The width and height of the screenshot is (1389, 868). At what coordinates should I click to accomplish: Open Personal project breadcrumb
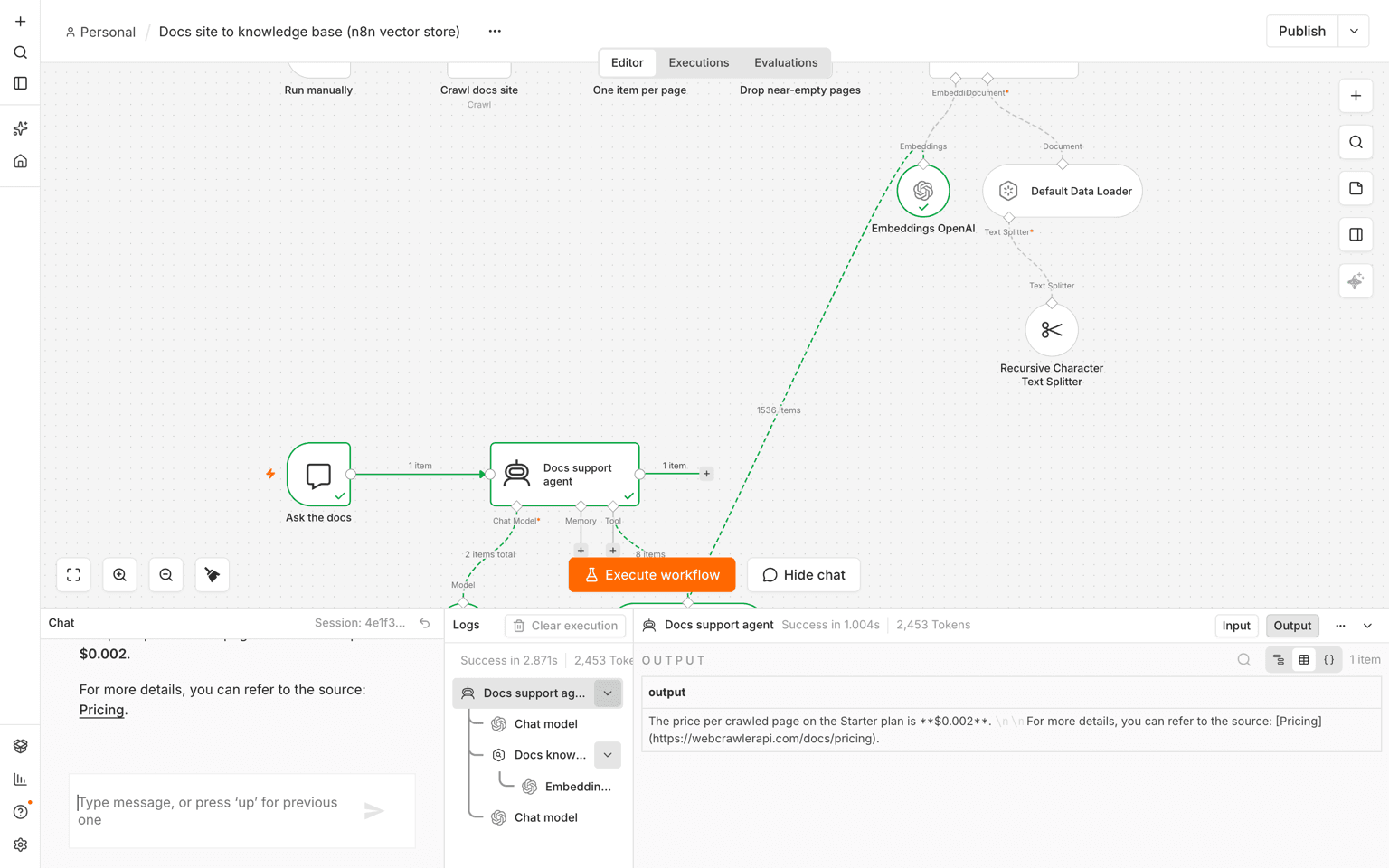(100, 32)
